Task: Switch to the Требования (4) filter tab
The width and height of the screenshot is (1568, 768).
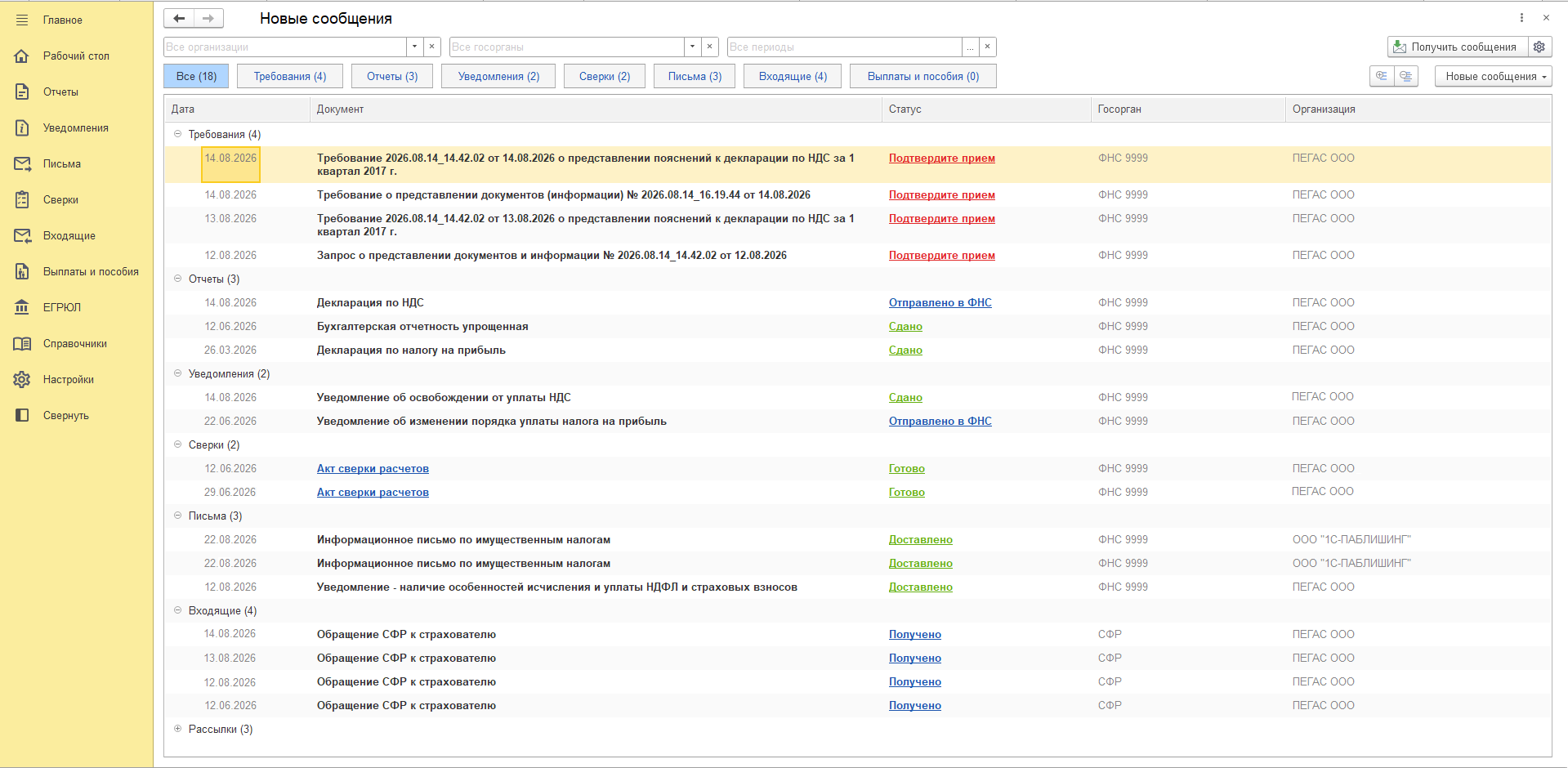Action: click(289, 76)
